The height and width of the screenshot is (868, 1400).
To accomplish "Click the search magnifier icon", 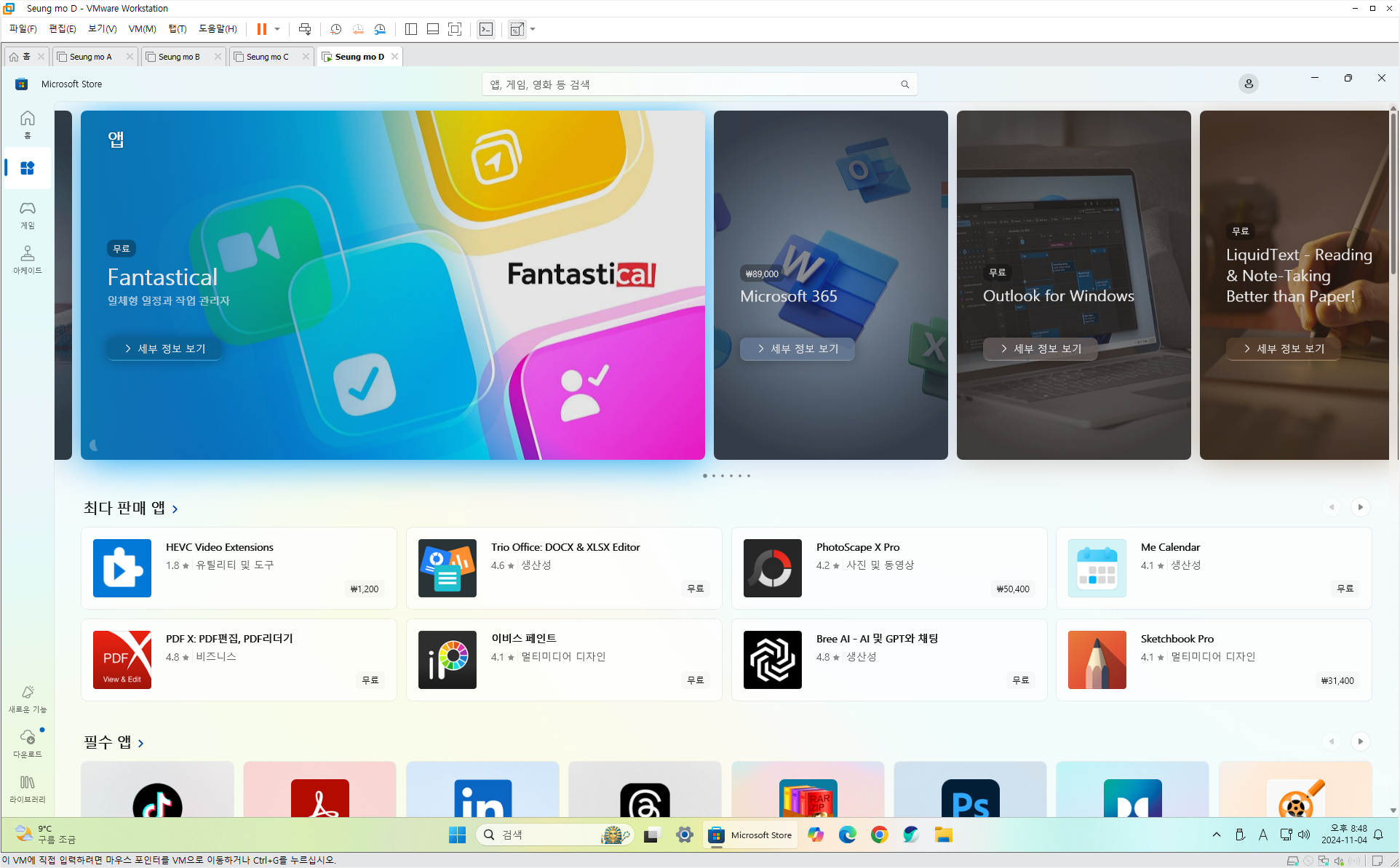I will coord(904,84).
